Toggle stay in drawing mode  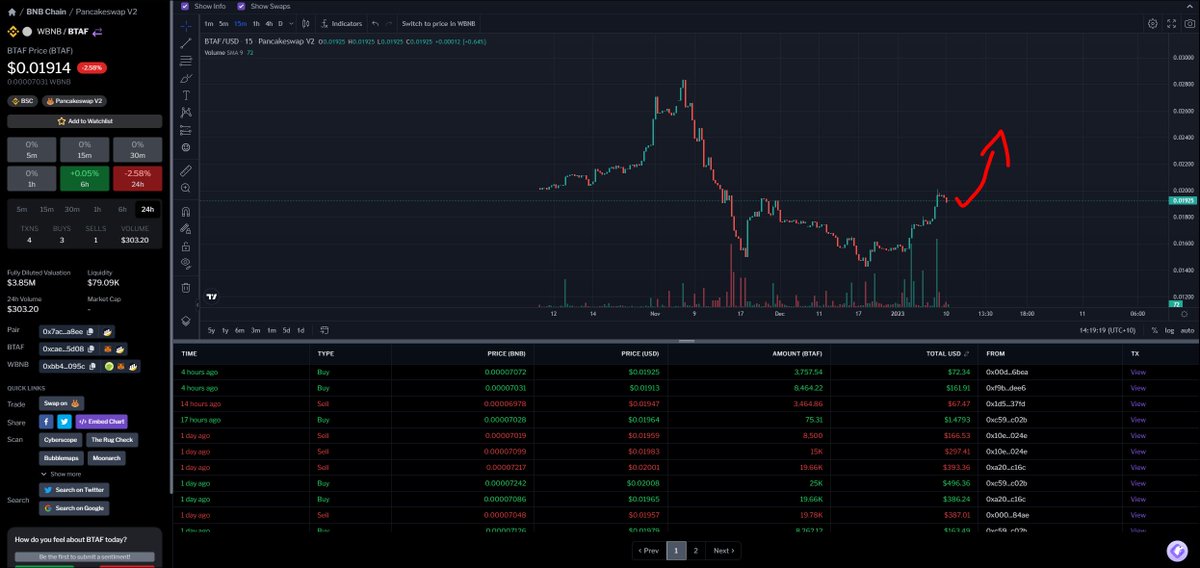coord(186,229)
